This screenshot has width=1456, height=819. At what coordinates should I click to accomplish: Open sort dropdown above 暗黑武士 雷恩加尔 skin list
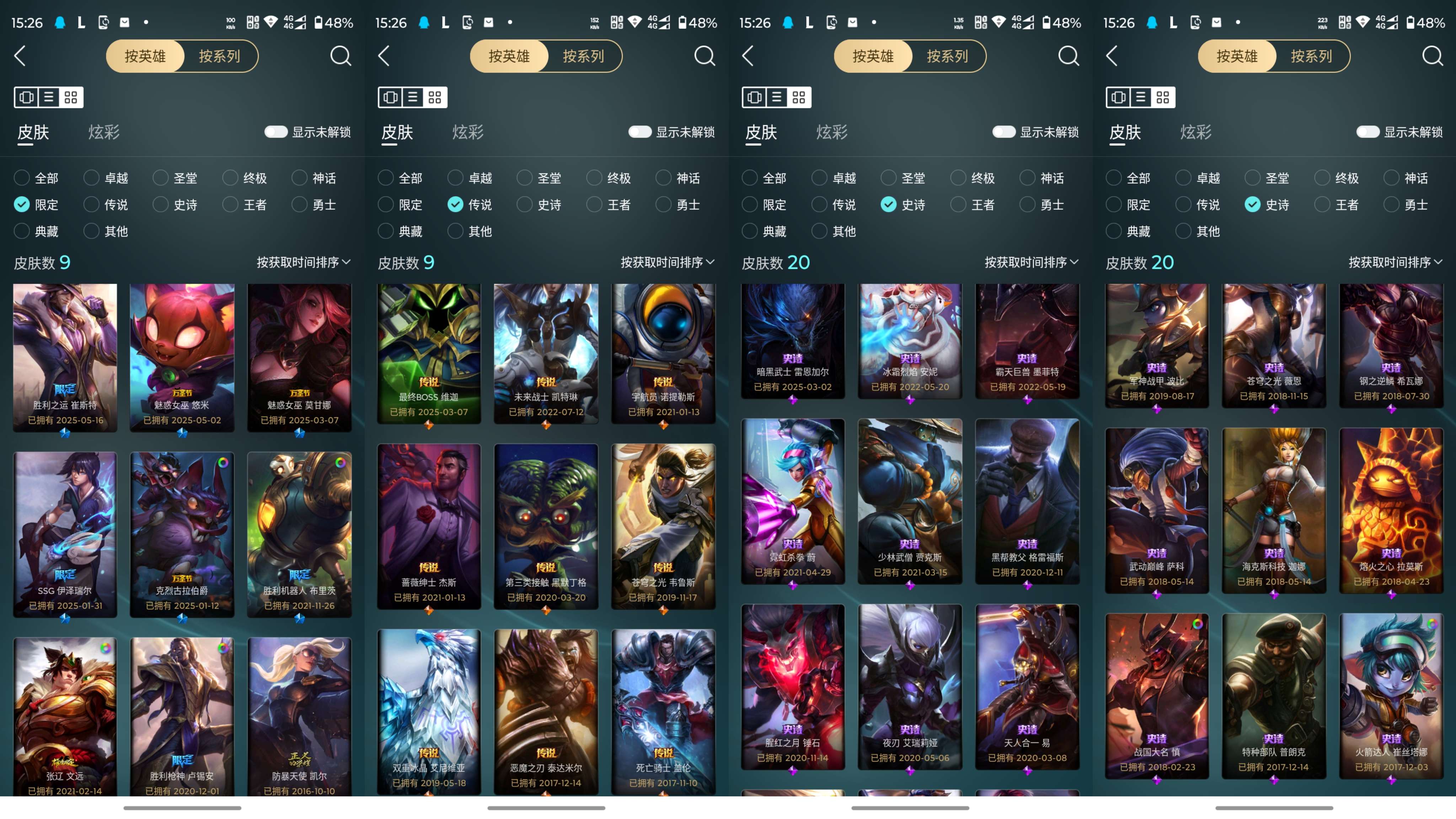point(1032,262)
